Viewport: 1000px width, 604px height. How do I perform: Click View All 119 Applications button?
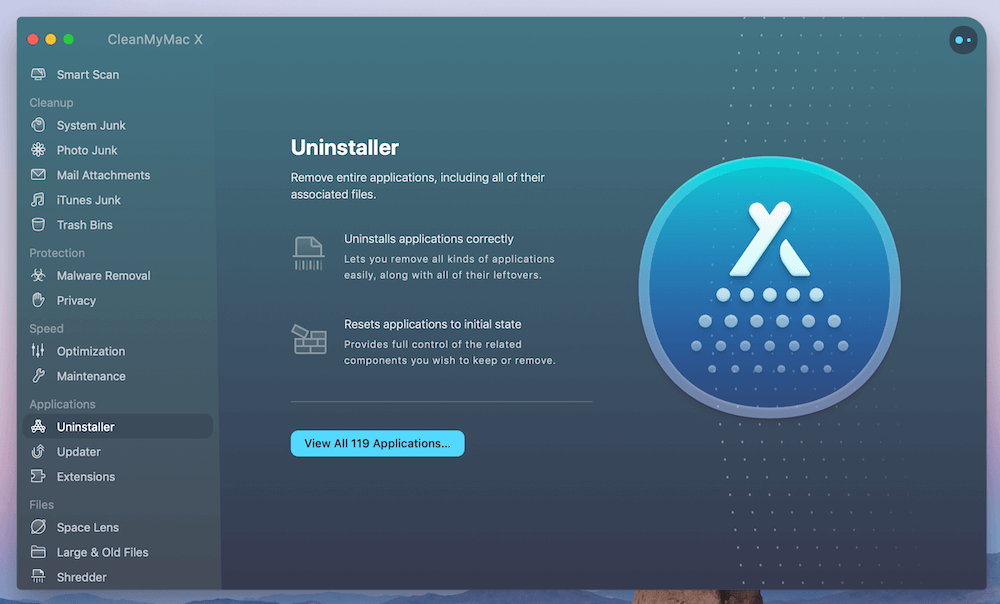pyautogui.click(x=378, y=443)
